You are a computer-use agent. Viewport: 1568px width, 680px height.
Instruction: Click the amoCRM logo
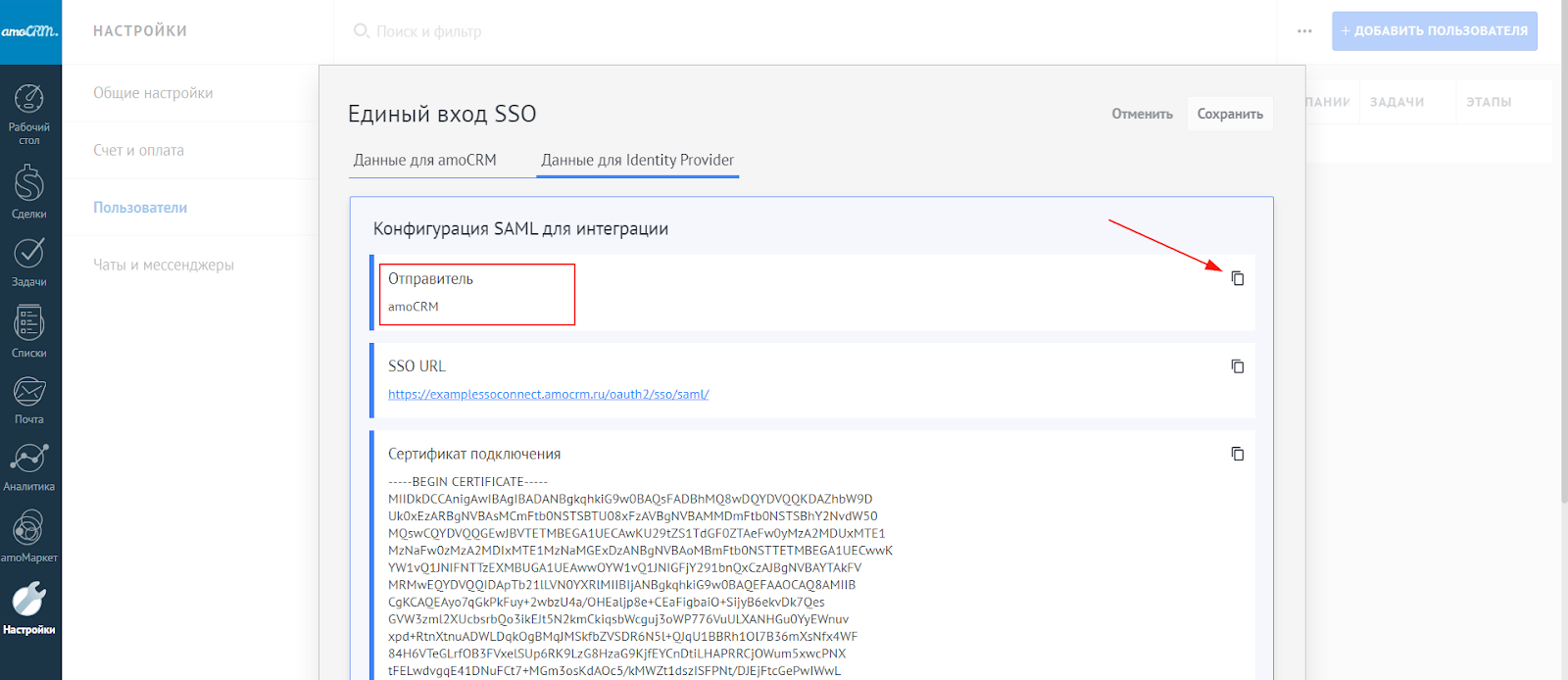click(30, 31)
